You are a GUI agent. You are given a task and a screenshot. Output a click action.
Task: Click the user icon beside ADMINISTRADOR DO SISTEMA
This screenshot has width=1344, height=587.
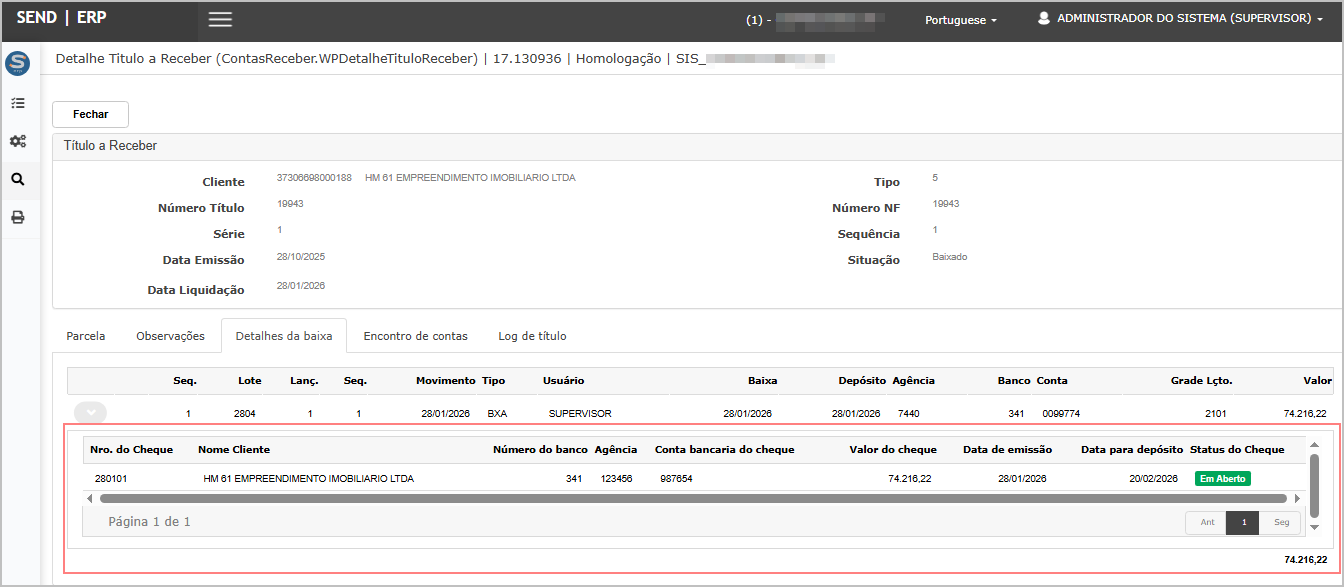pyautogui.click(x=1044, y=19)
